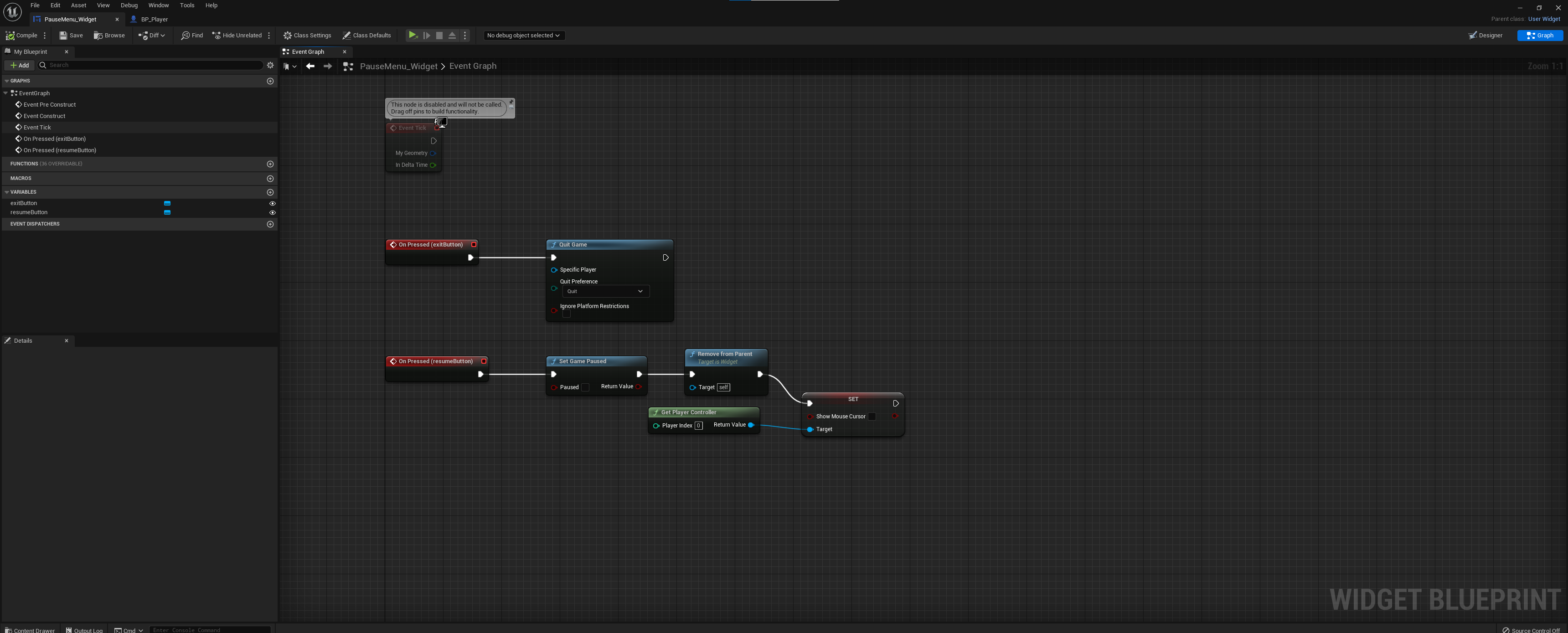1568x633 pixels.
Task: Collapse the EventGraph tree item
Action: pos(5,93)
